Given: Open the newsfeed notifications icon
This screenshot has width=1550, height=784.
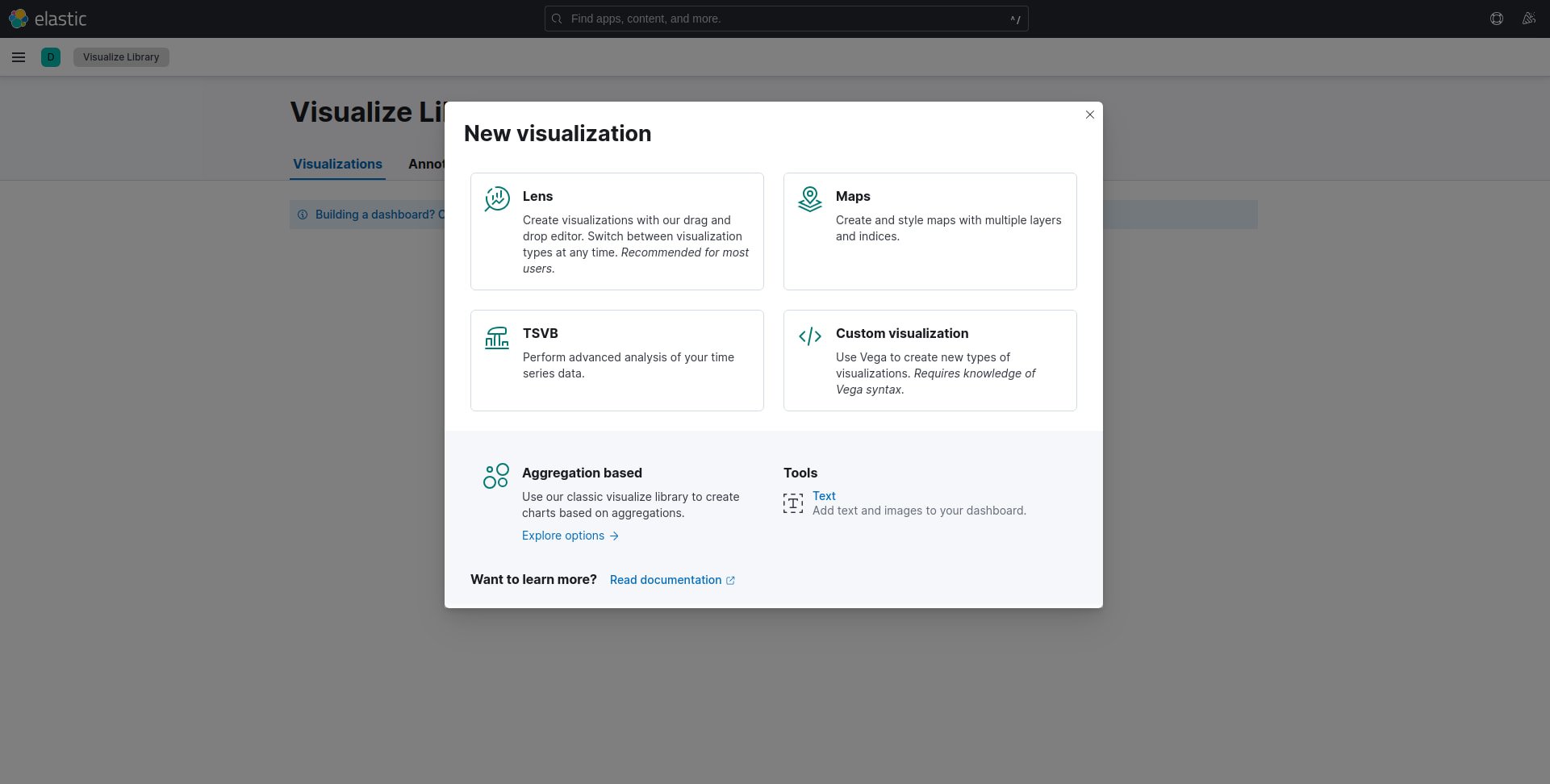Looking at the screenshot, I should point(1530,18).
